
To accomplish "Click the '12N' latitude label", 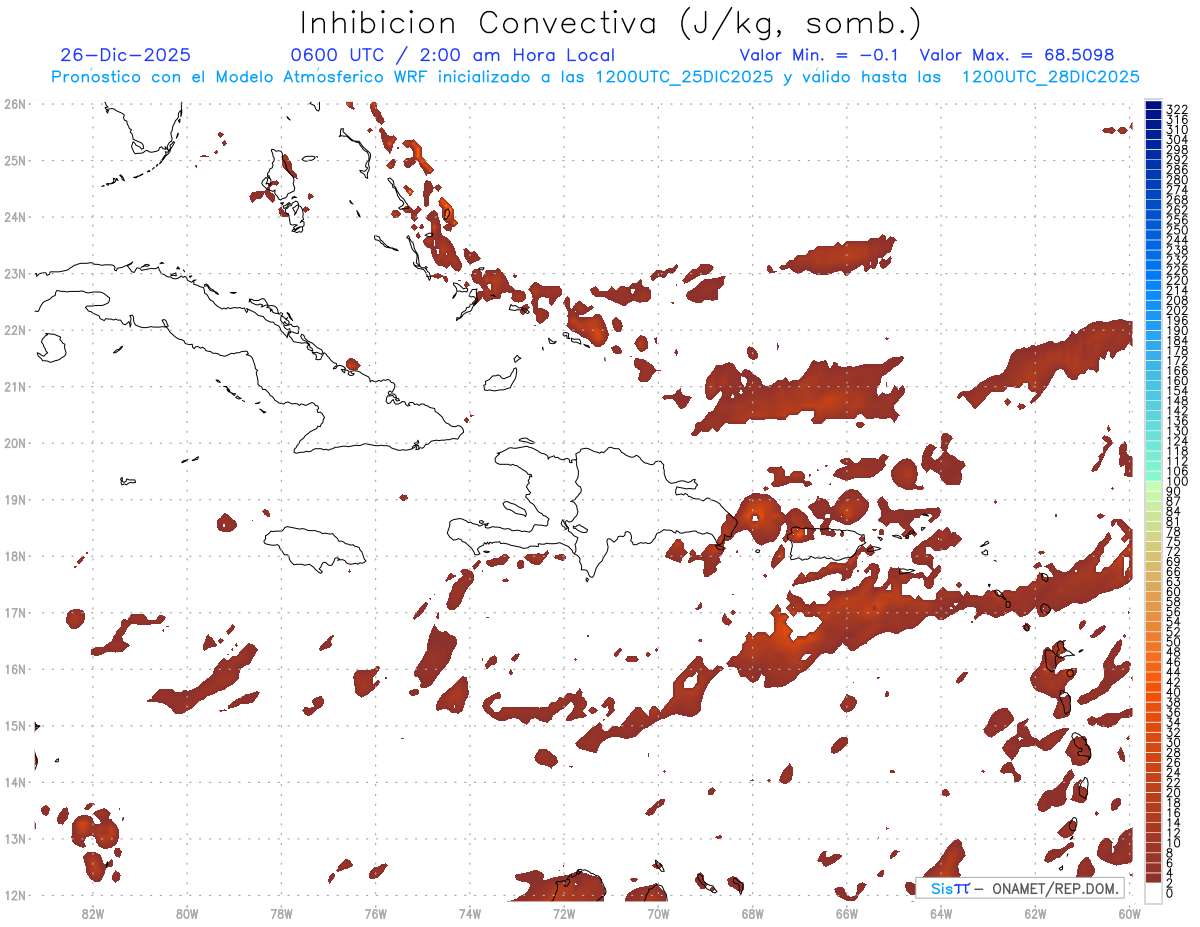I will pos(15,894).
